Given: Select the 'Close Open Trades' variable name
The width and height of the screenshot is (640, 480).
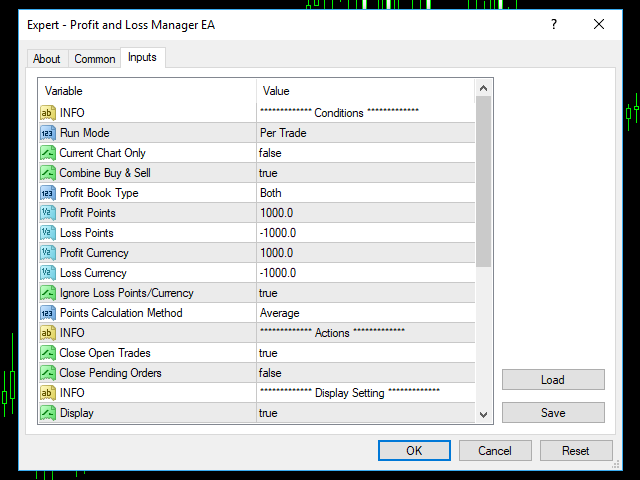Looking at the screenshot, I should [x=105, y=353].
